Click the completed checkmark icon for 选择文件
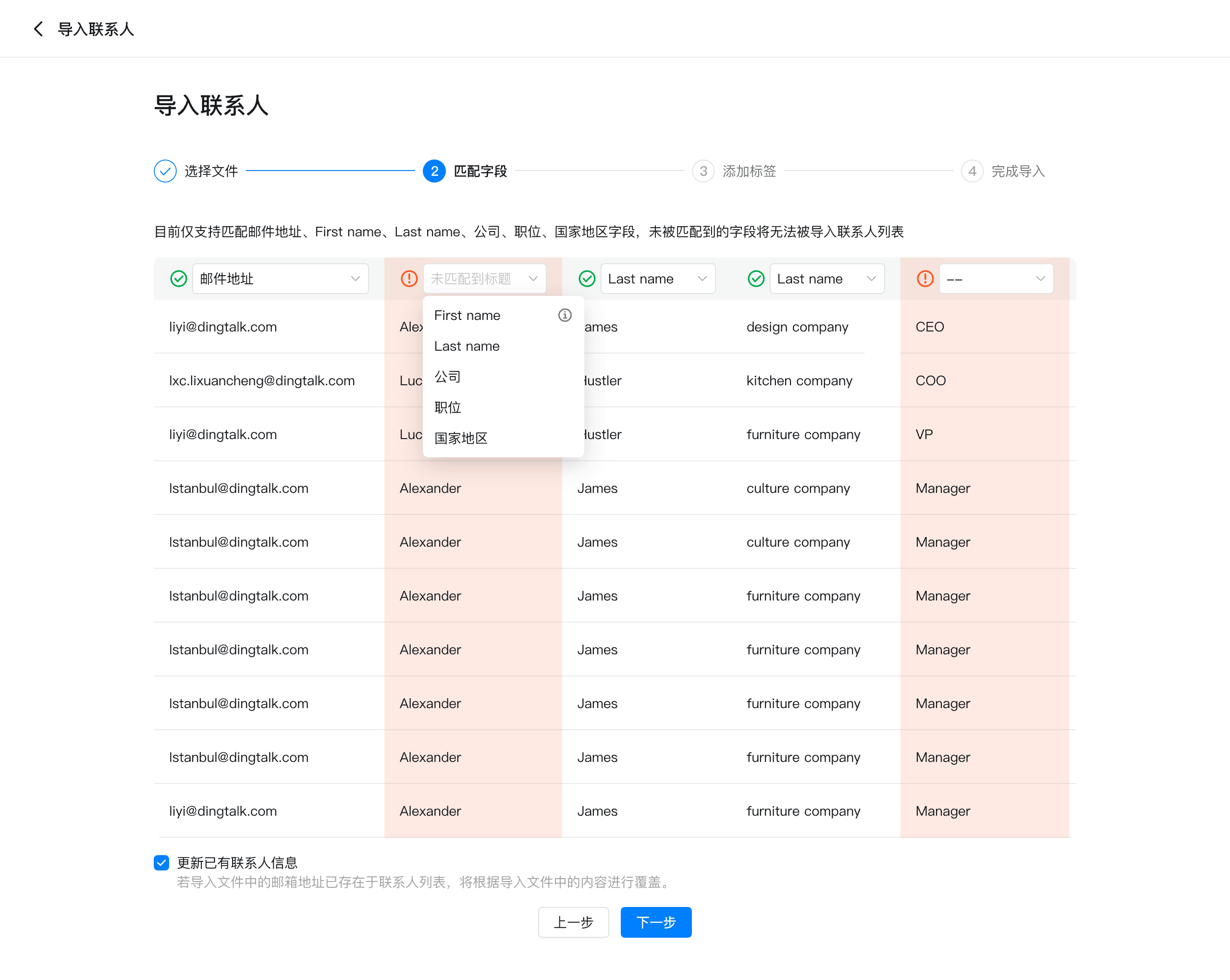The image size is (1230, 980). point(165,171)
